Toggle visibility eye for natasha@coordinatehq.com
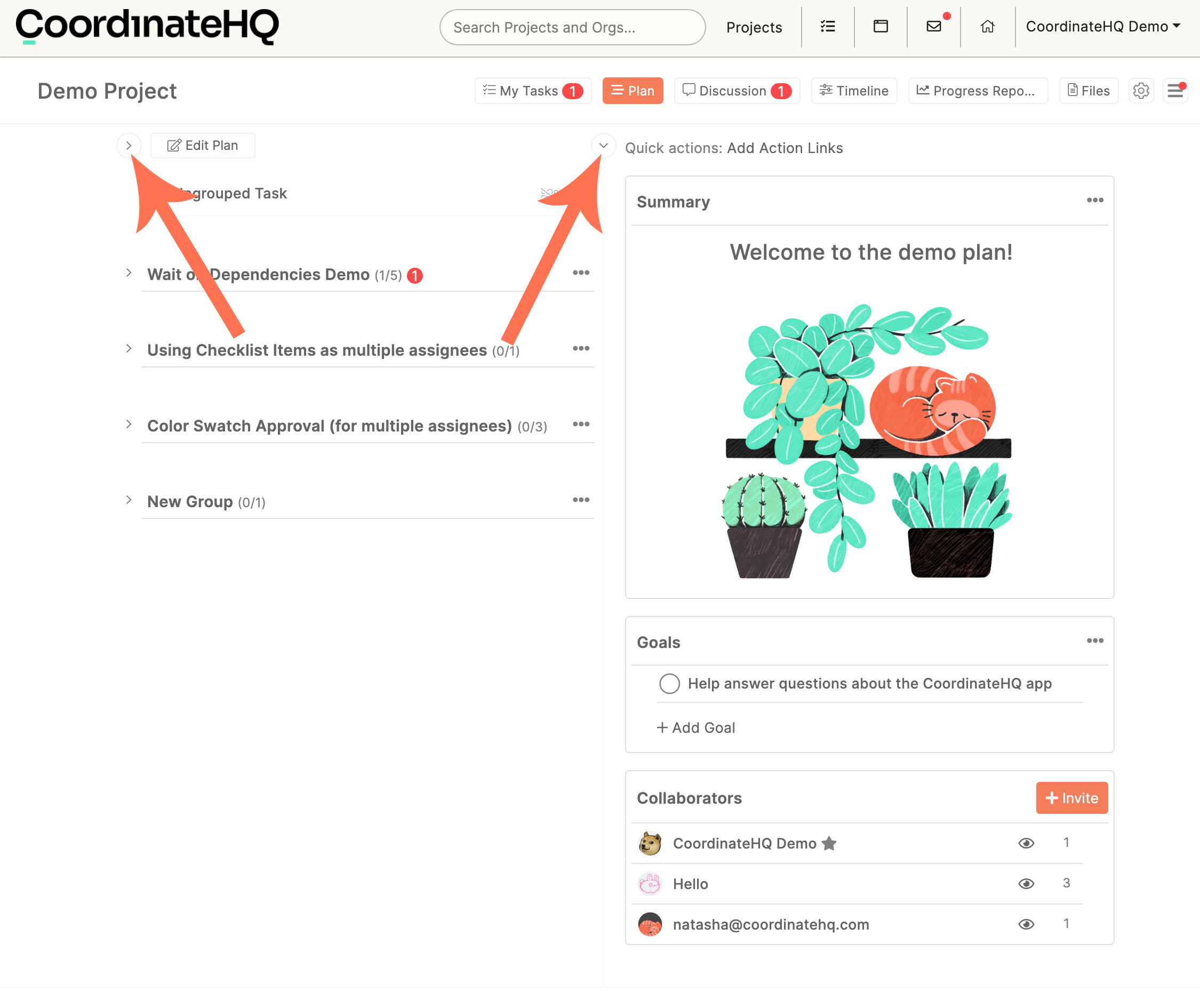Viewport: 1200px width, 1008px height. pos(1026,924)
